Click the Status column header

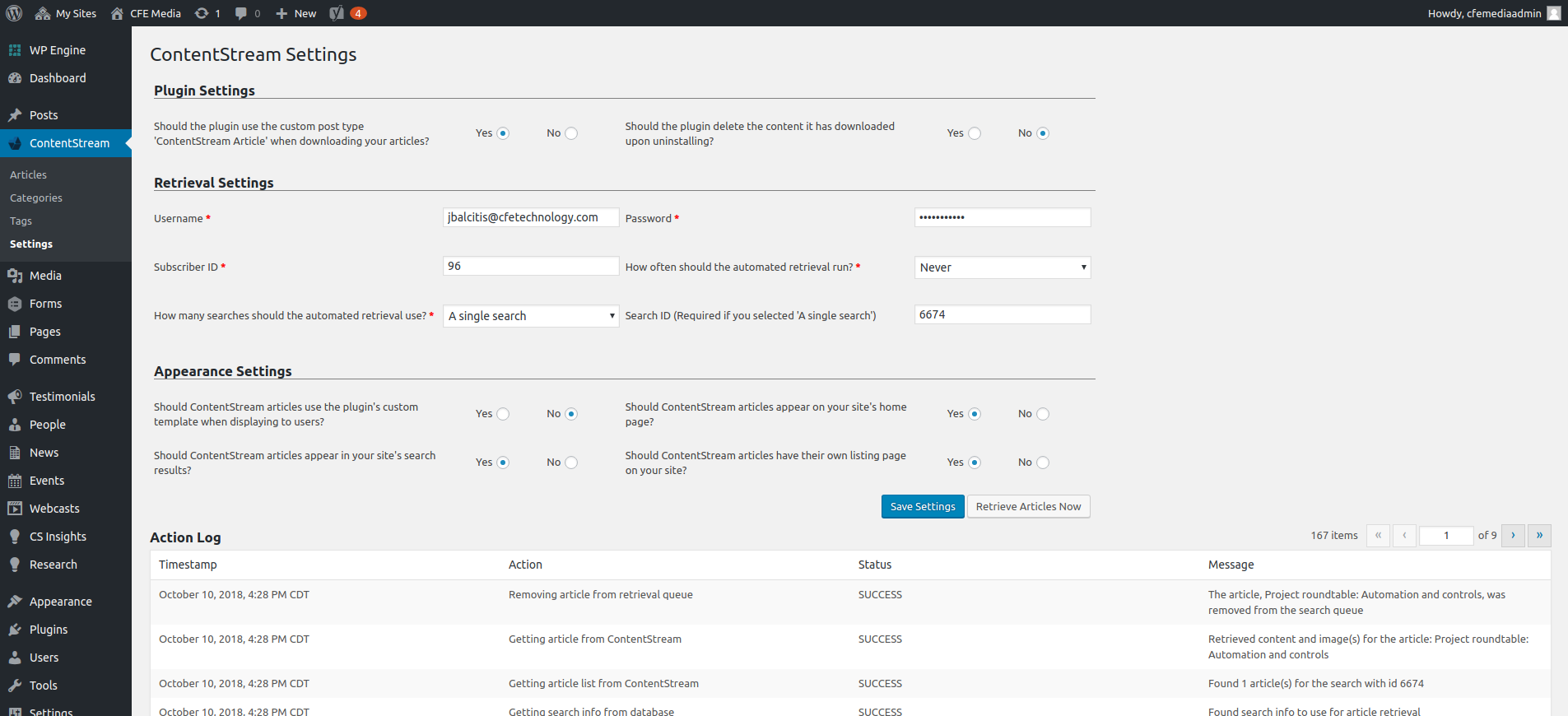[x=875, y=565]
